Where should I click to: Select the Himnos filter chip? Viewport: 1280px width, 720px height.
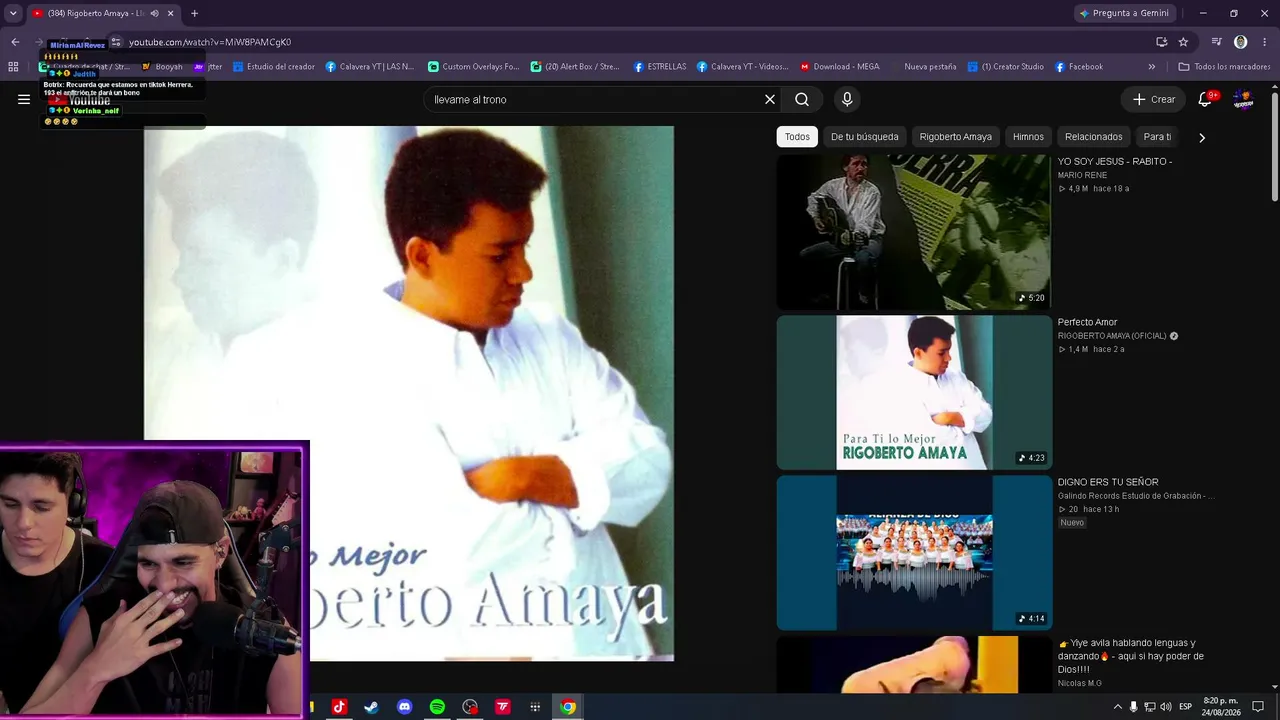tap(1028, 137)
